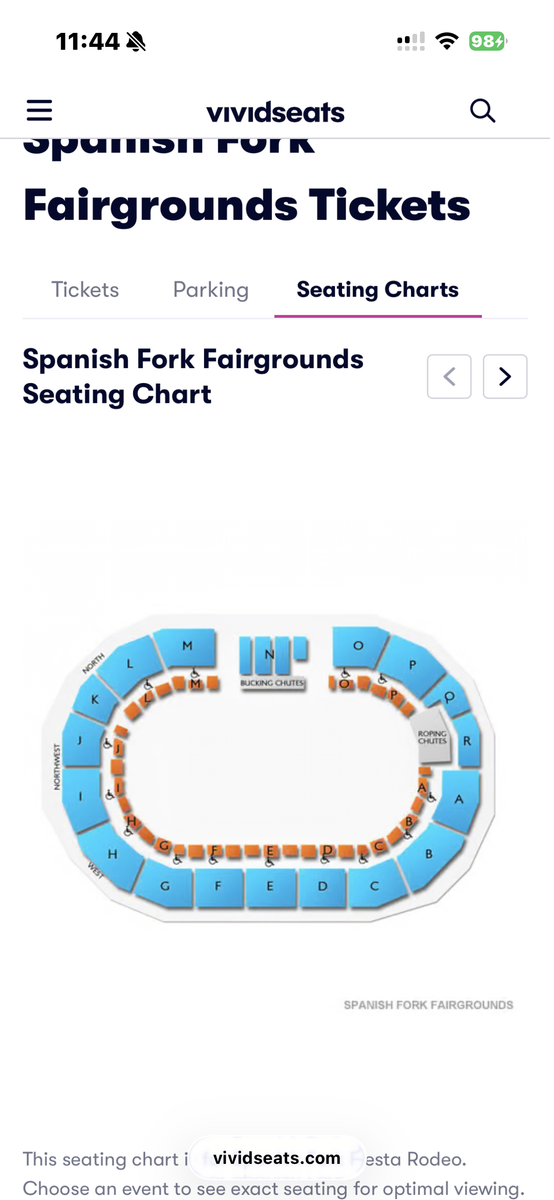This screenshot has height=1200, width=554.
Task: Select orange floor section G
Action: (x=165, y=847)
